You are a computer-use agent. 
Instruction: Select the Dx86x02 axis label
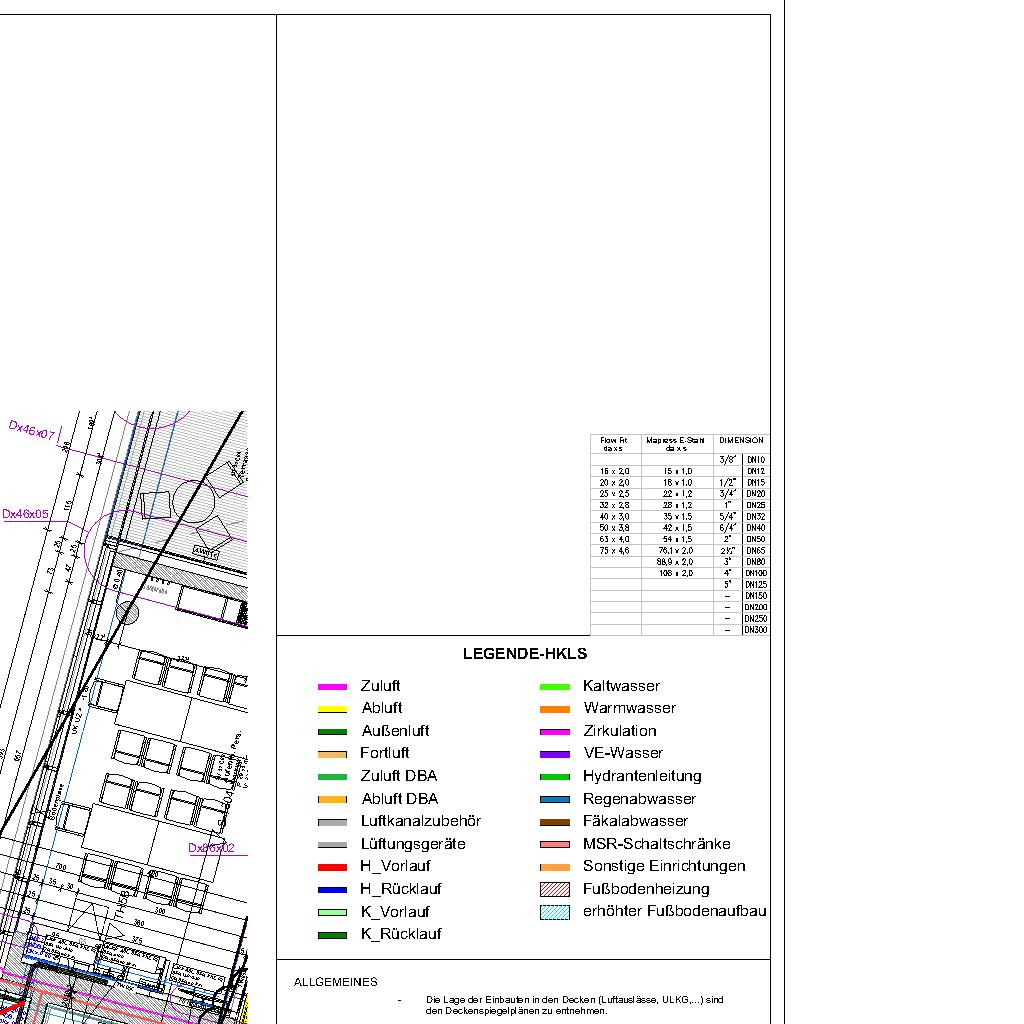tap(212, 848)
